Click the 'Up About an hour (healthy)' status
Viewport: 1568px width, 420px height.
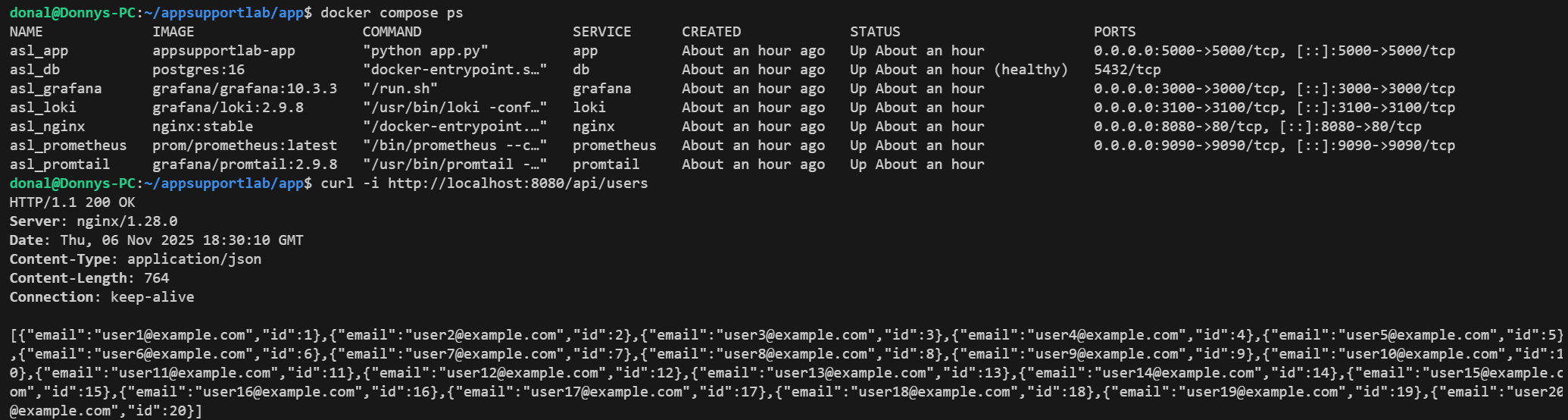point(959,70)
